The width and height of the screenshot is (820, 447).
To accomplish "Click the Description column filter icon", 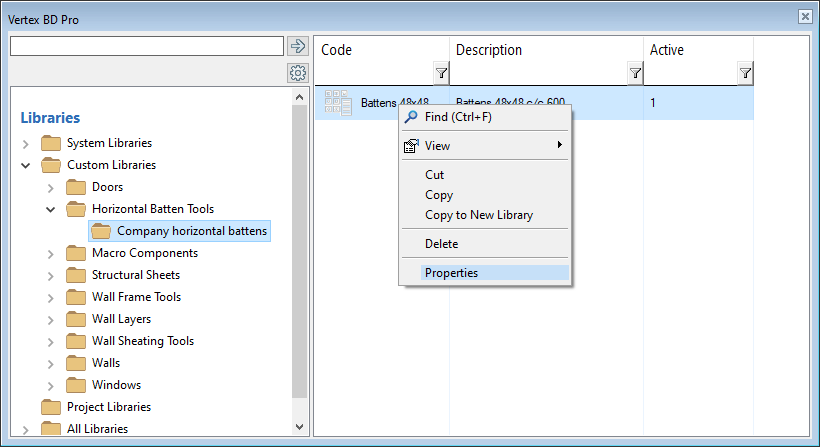I will click(635, 73).
